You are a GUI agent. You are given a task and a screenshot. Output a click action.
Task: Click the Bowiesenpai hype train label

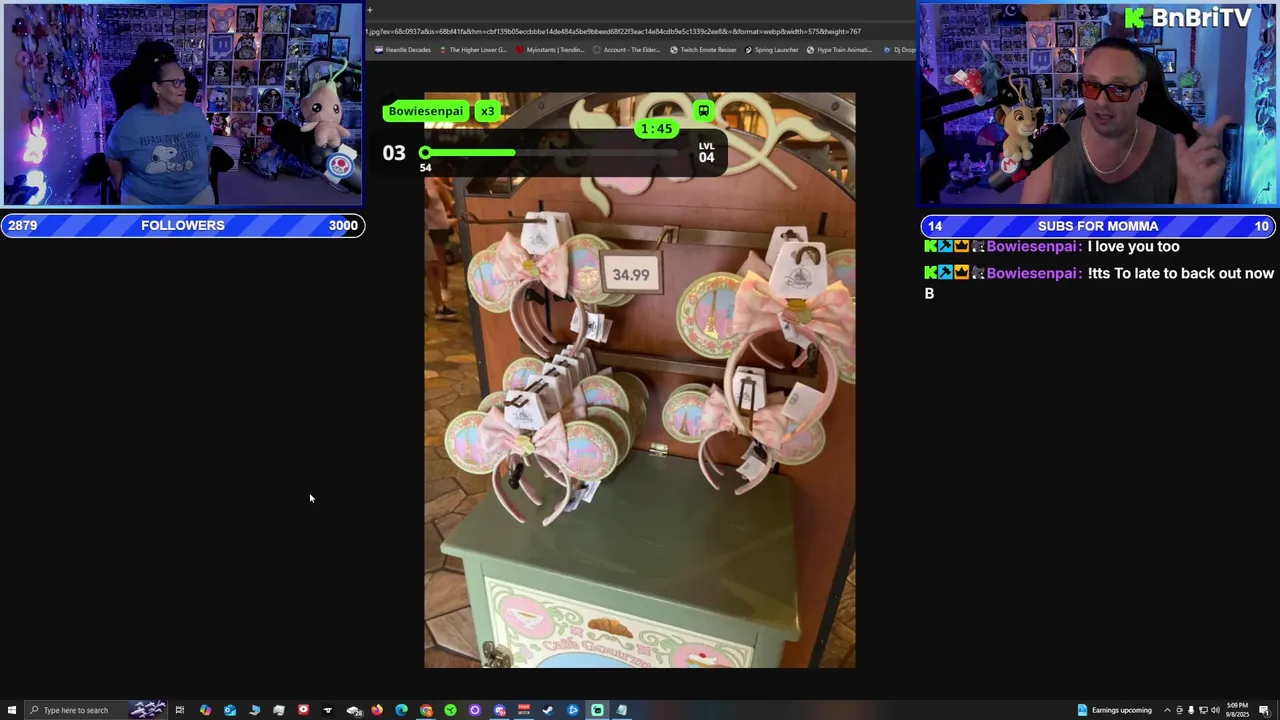pos(426,111)
